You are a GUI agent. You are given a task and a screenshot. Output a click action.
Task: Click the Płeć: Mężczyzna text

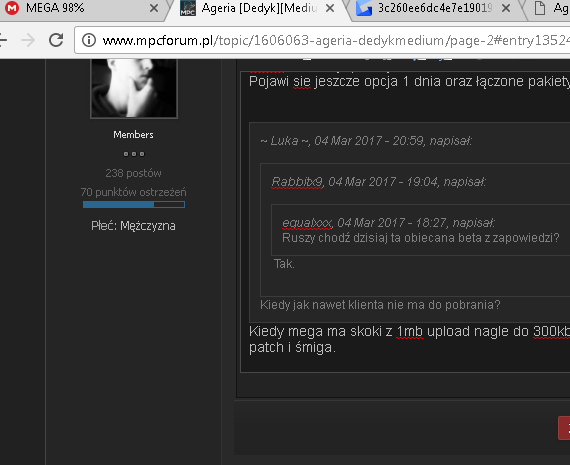point(133,226)
